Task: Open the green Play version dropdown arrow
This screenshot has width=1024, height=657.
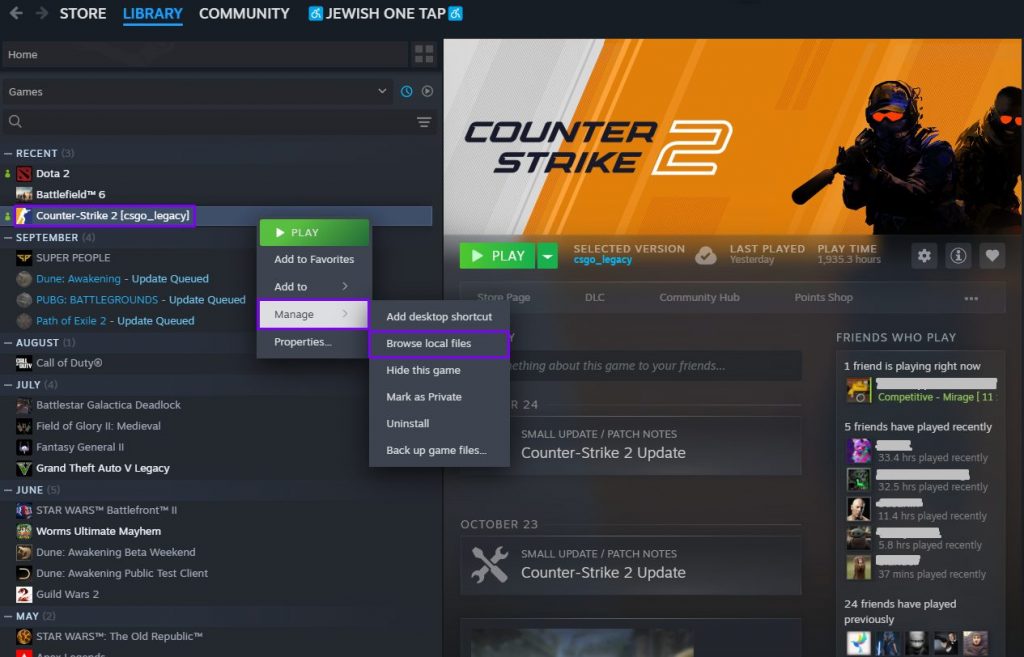Action: [x=547, y=256]
